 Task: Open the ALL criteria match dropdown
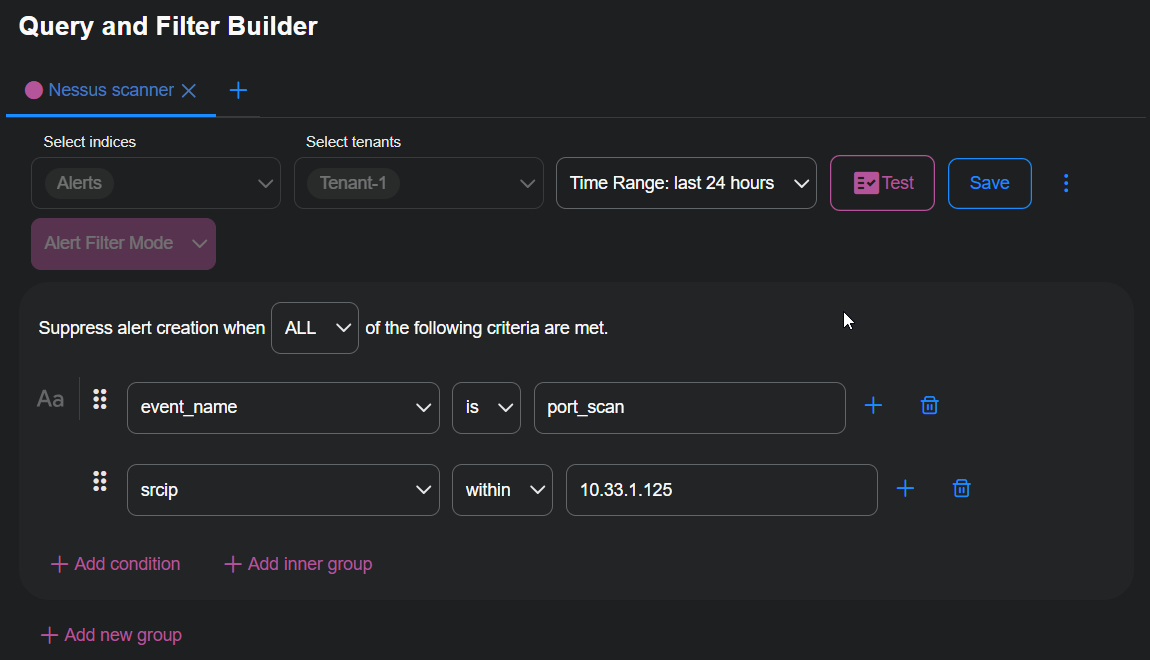point(314,327)
